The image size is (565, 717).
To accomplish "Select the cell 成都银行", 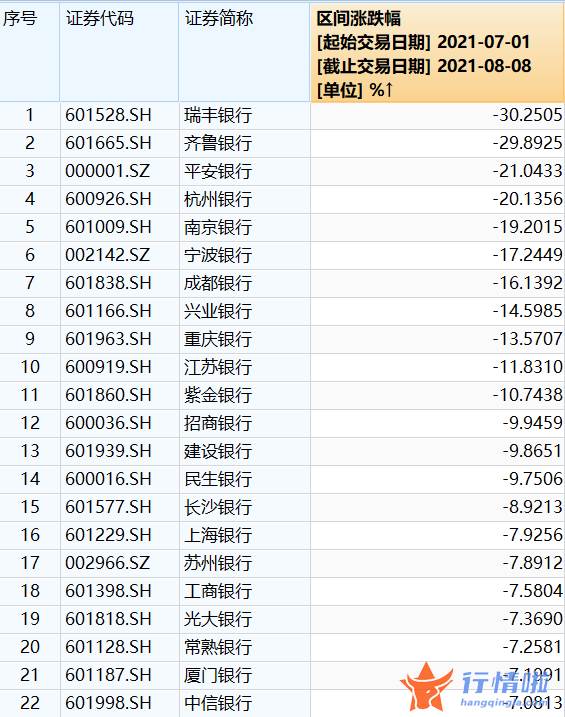I will 245,283.
